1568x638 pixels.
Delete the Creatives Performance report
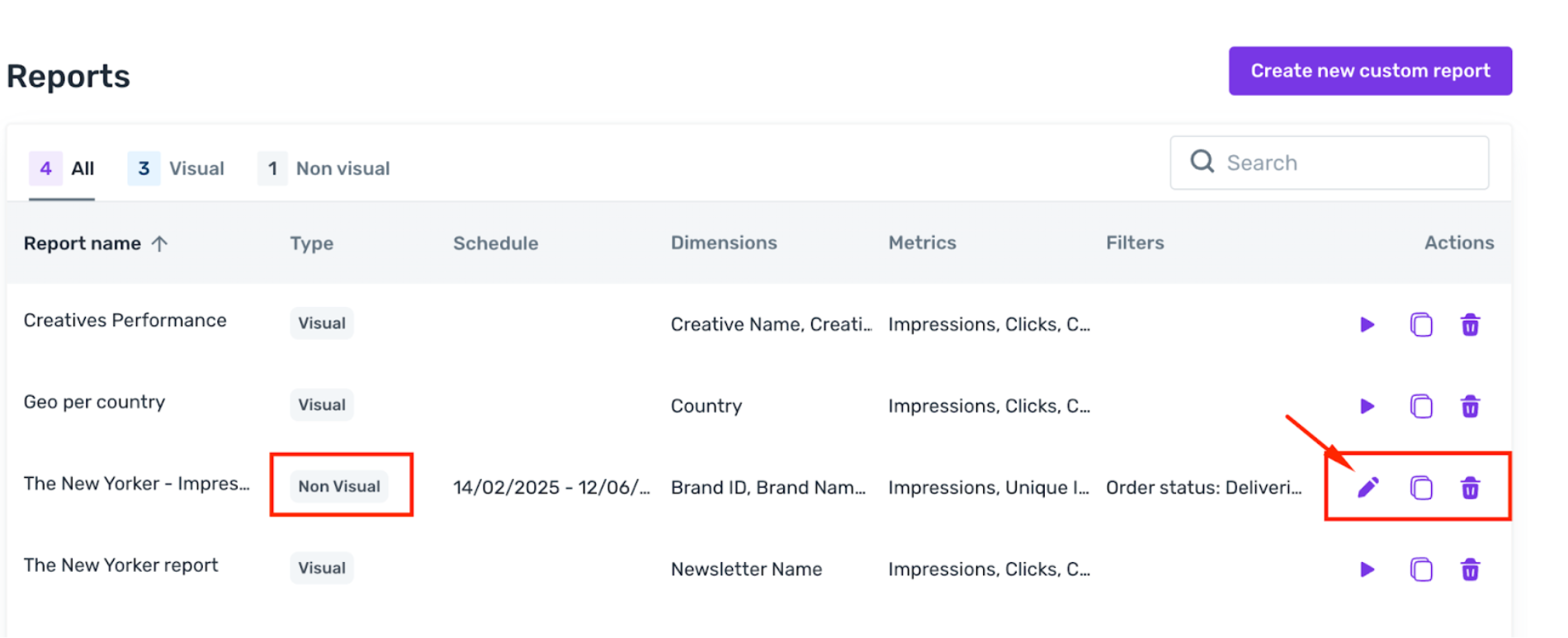pyautogui.click(x=1470, y=324)
